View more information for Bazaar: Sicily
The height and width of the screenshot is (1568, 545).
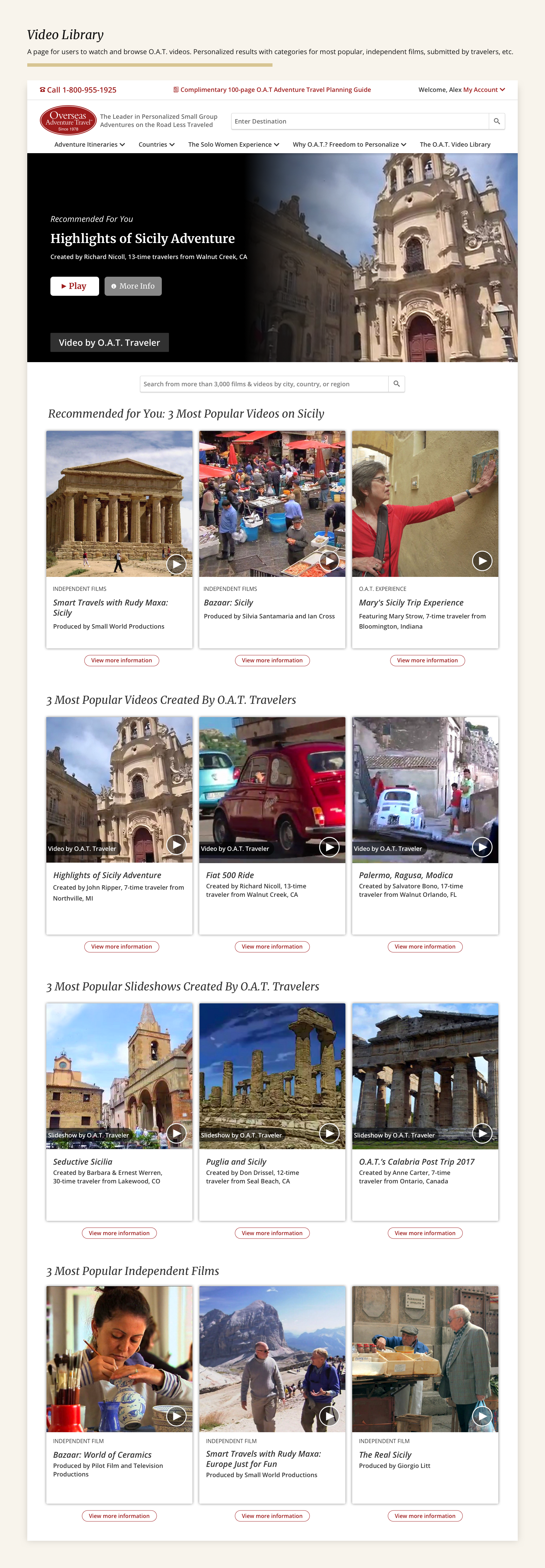coord(272,660)
